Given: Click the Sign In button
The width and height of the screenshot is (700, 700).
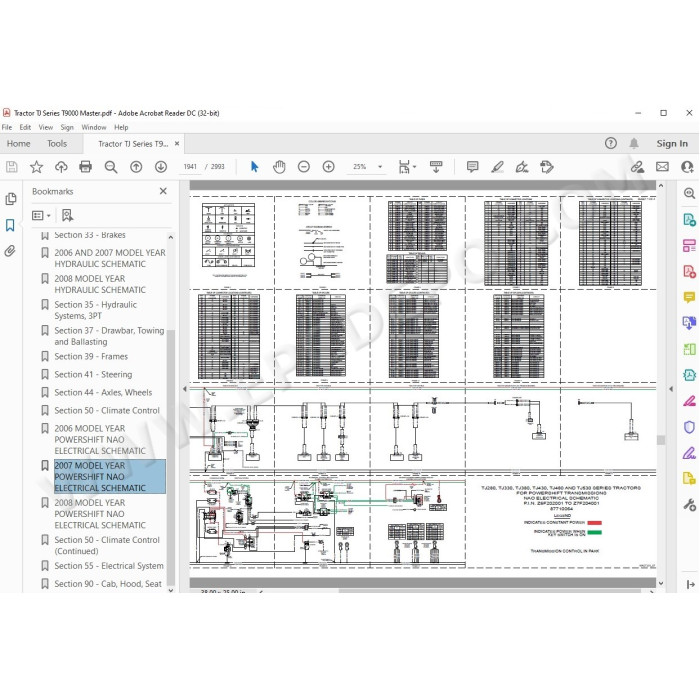Looking at the screenshot, I should click(672, 143).
